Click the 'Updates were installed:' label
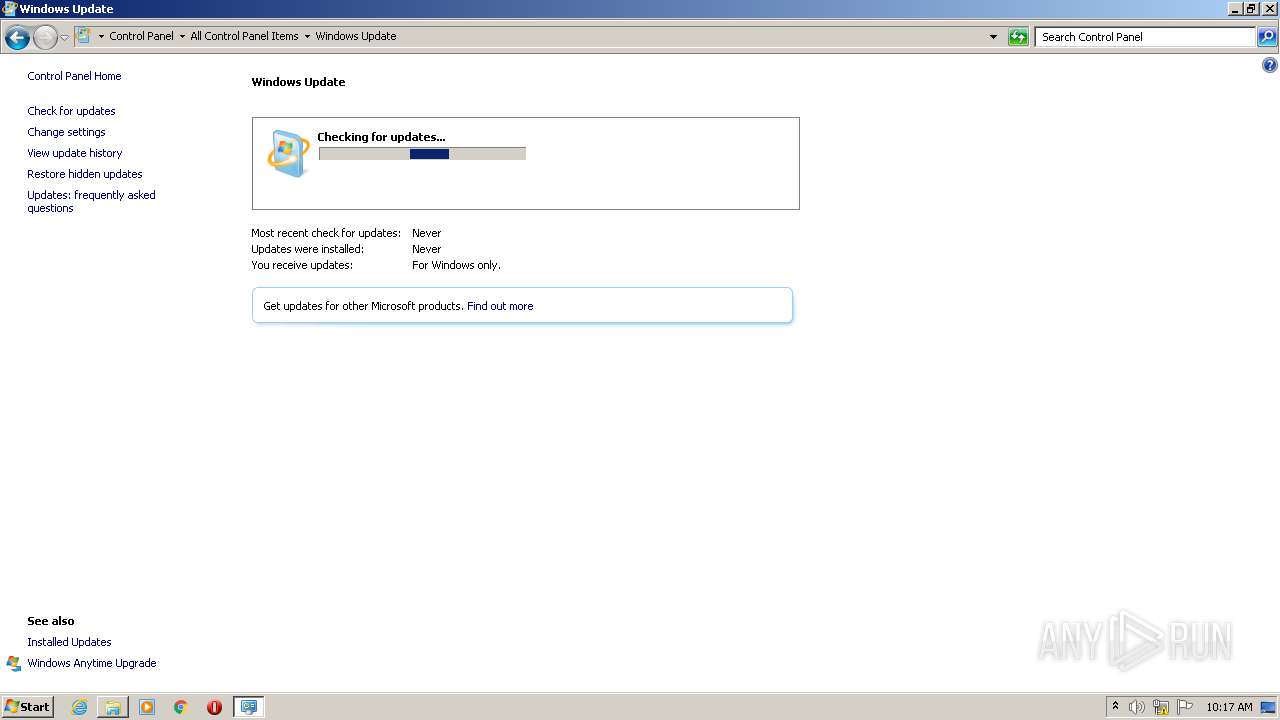Screen dimensions: 1280x720 click(307, 249)
